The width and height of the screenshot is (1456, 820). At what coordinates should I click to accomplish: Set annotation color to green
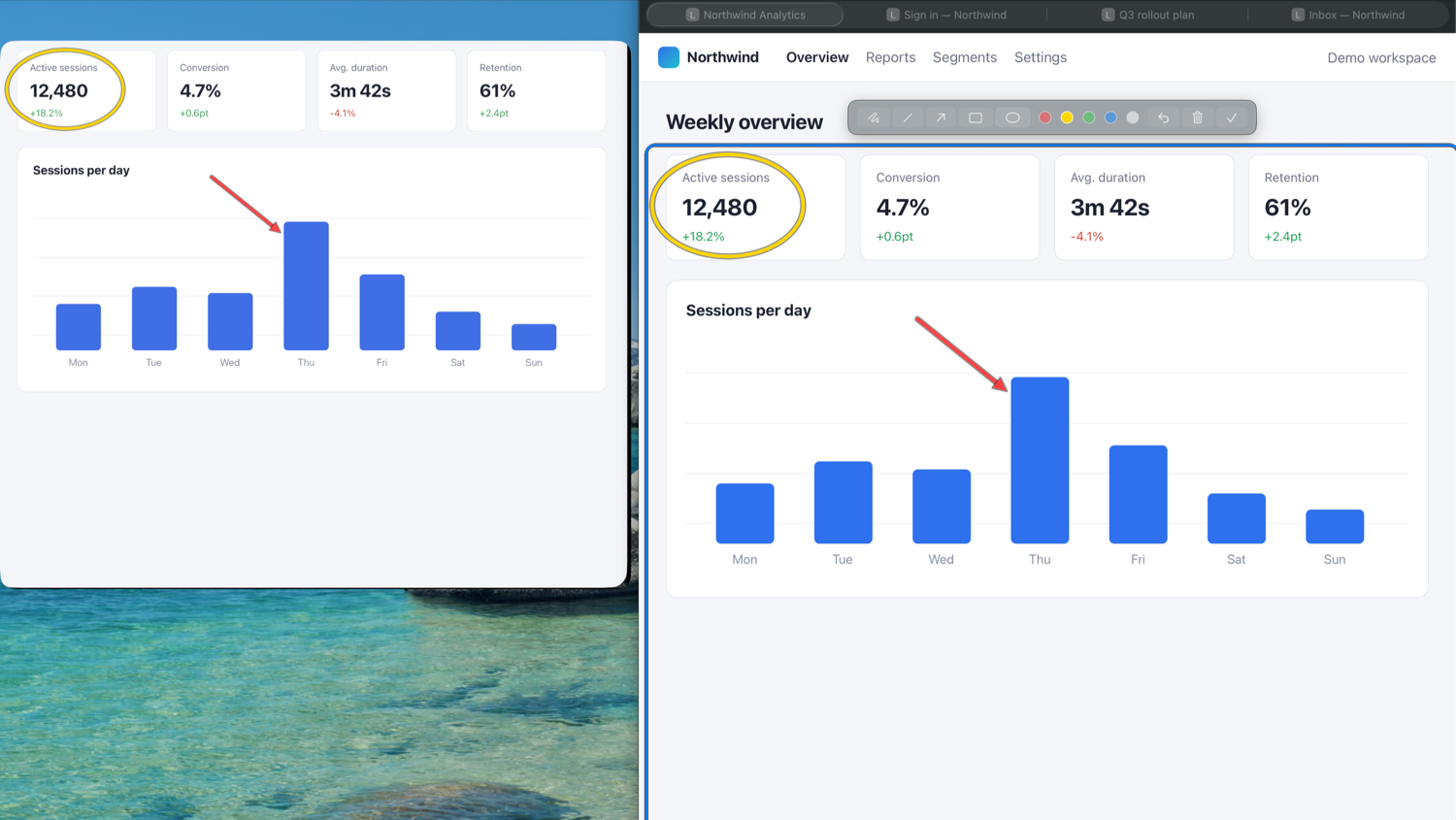[x=1089, y=117]
